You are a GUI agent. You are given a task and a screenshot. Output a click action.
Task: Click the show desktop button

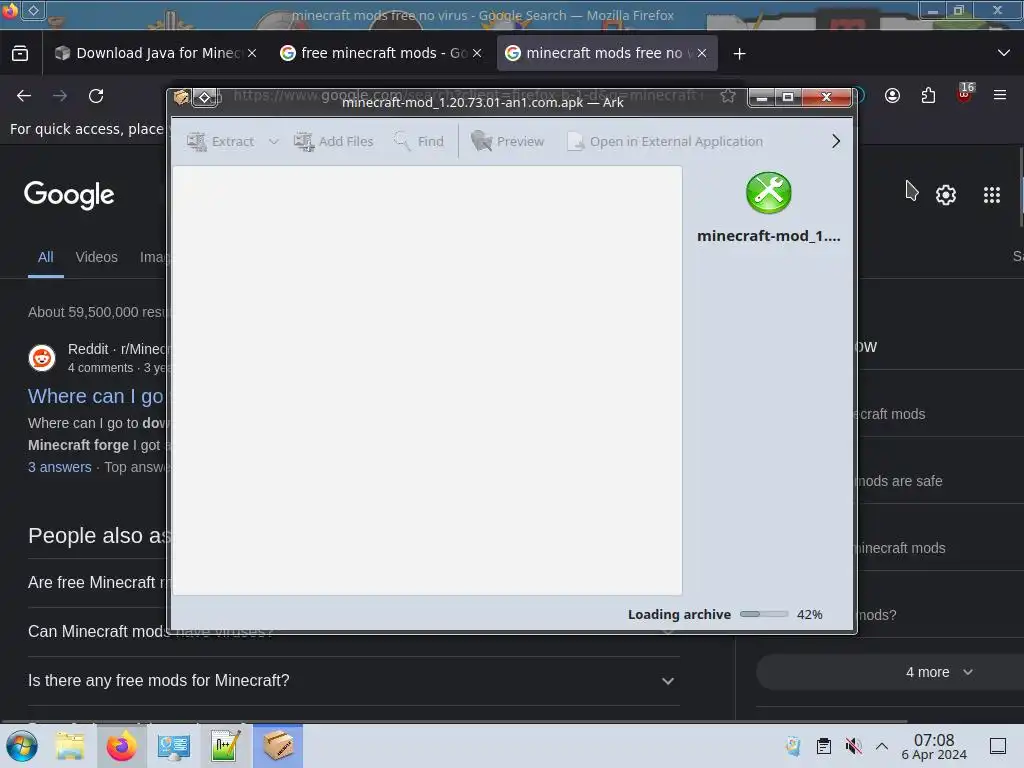[998, 746]
